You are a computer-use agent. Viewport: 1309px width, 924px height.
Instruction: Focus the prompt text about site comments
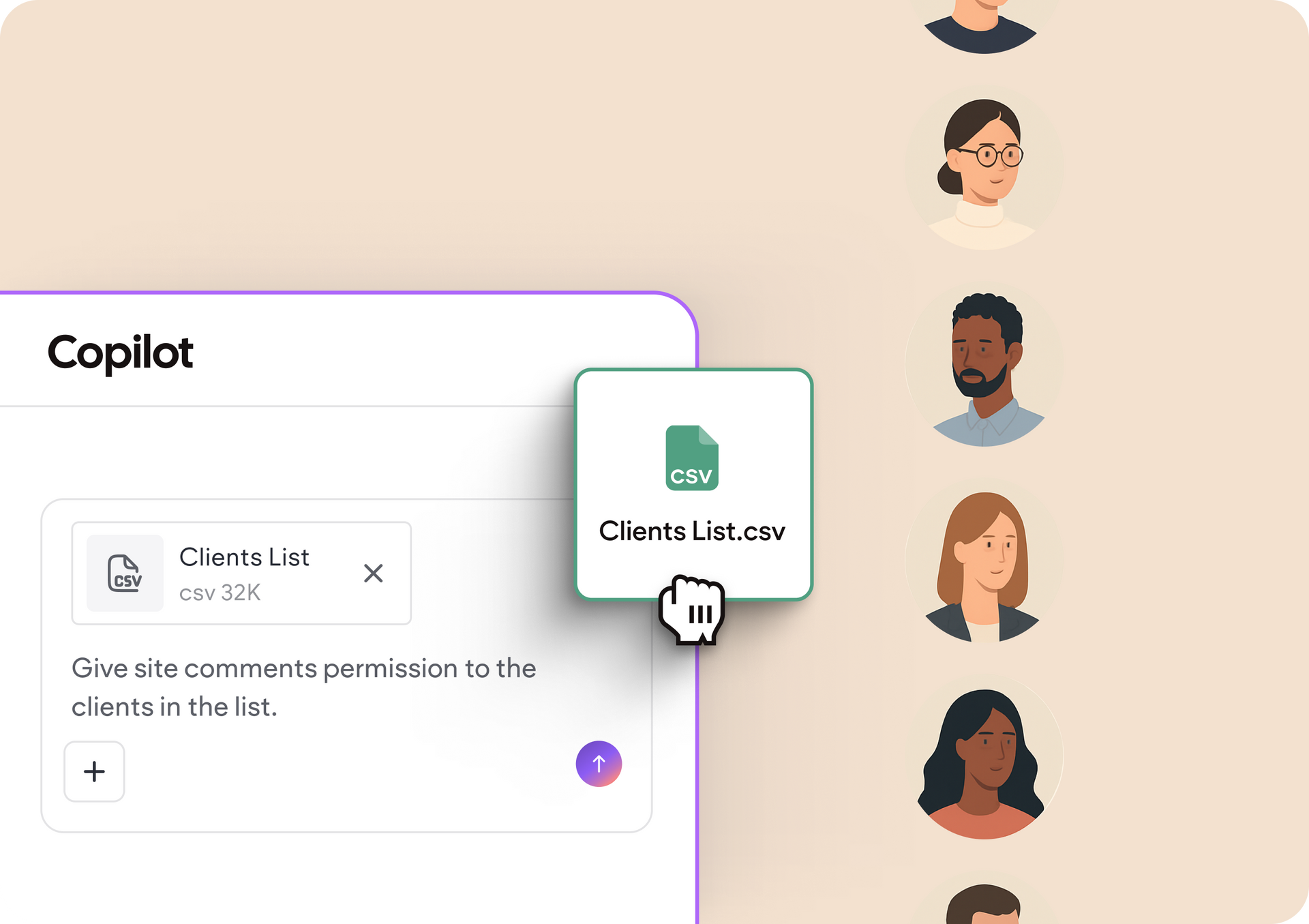pyautogui.click(x=303, y=669)
